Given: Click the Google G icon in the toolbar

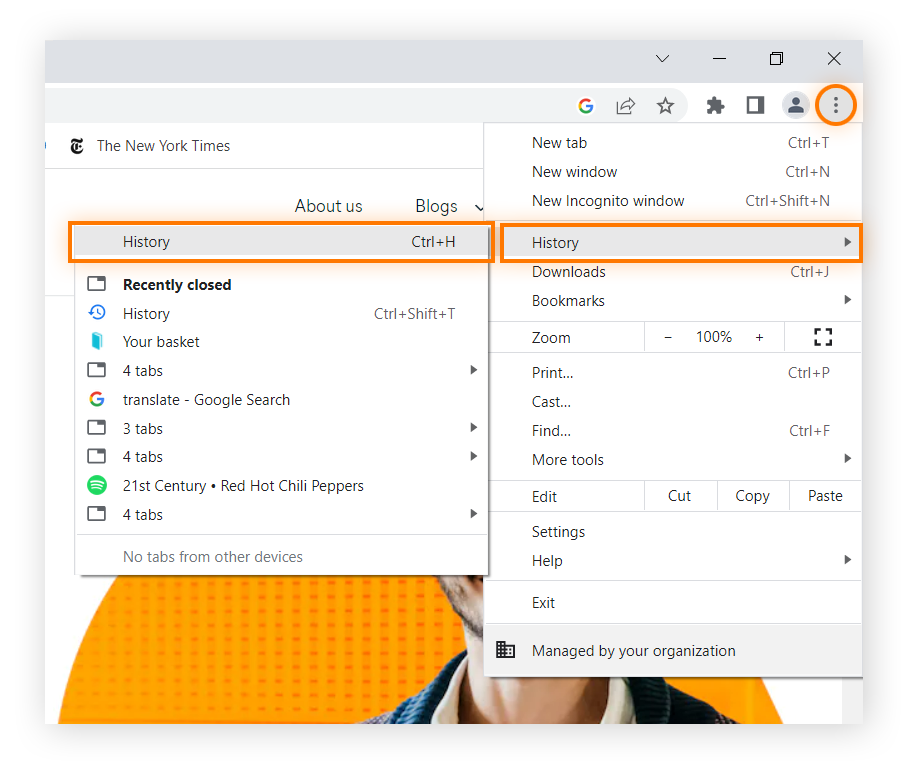Looking at the screenshot, I should coord(586,105).
